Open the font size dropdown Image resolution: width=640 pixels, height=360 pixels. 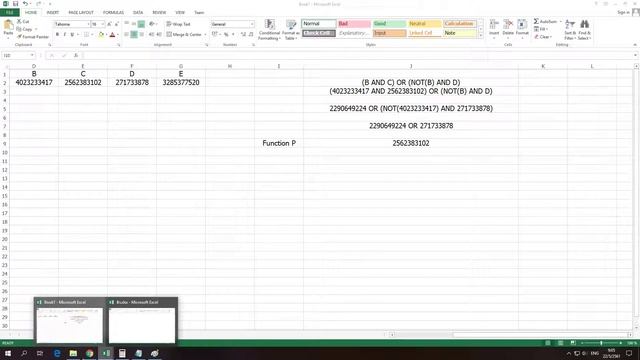click(x=102, y=24)
